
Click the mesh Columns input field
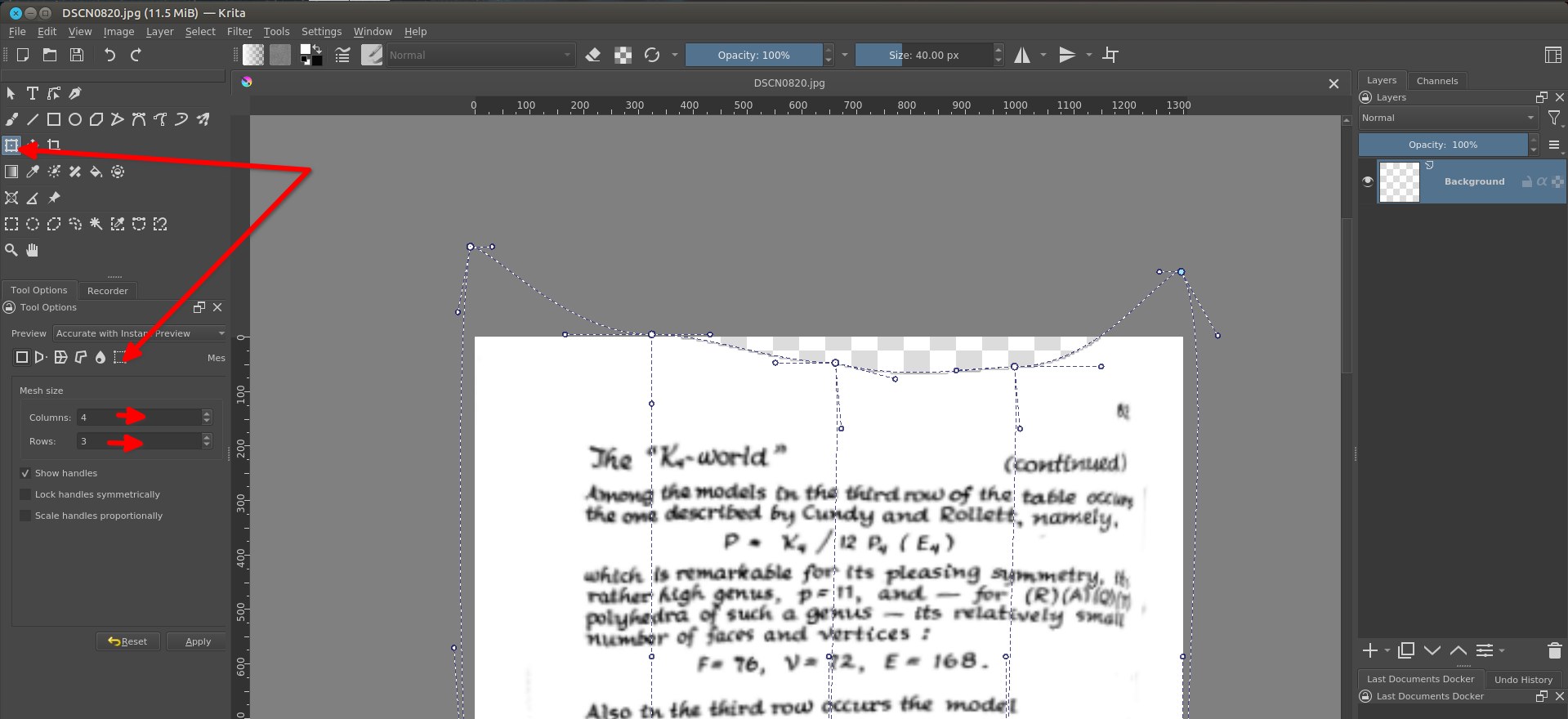139,418
